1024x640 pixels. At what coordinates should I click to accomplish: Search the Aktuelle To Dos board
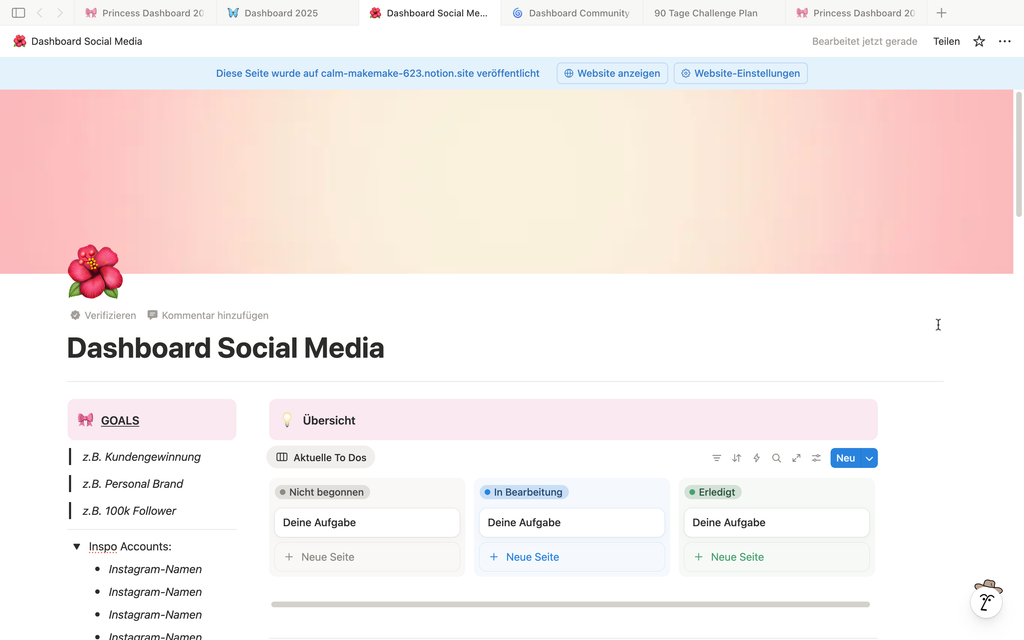776,458
